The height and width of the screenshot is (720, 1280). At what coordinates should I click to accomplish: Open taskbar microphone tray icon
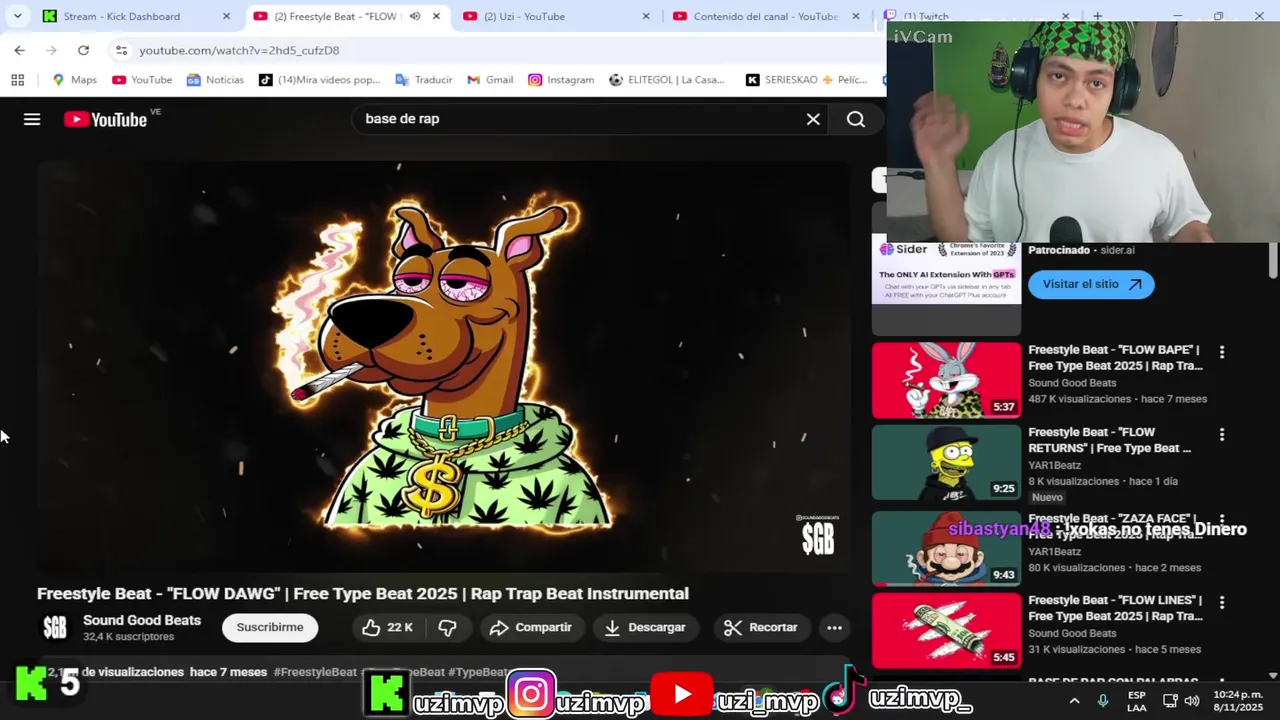[x=1103, y=701]
